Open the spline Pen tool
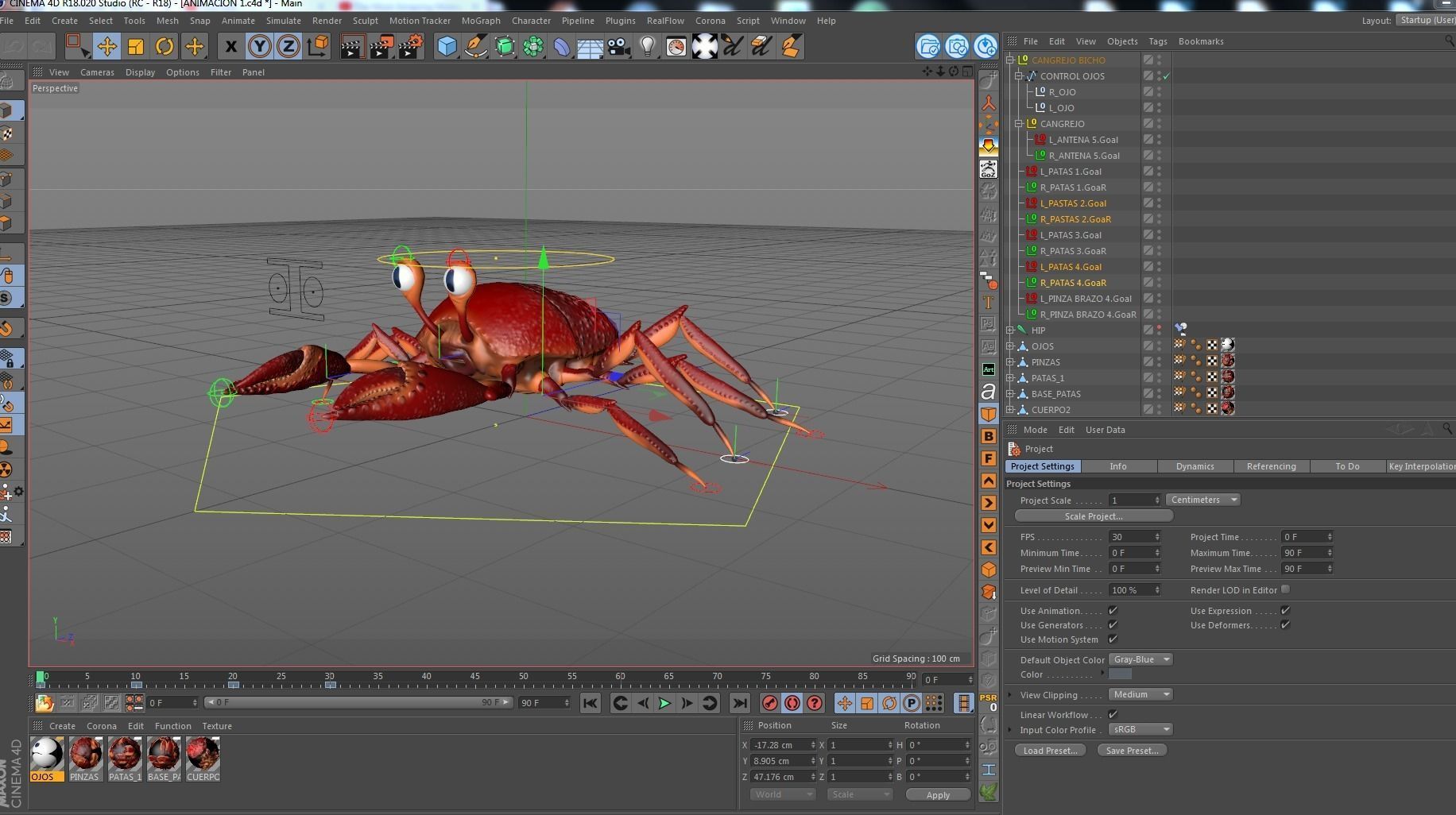 pyautogui.click(x=475, y=46)
